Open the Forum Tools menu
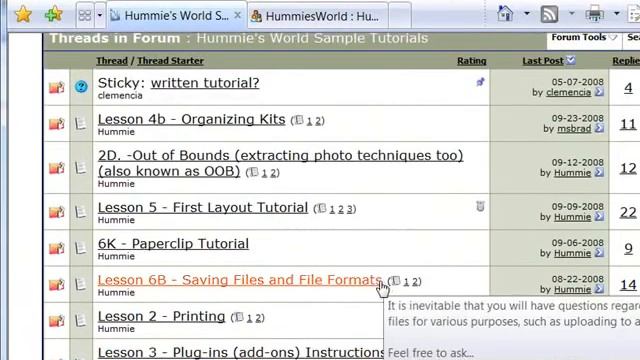The width and height of the screenshot is (640, 360). coord(584,38)
